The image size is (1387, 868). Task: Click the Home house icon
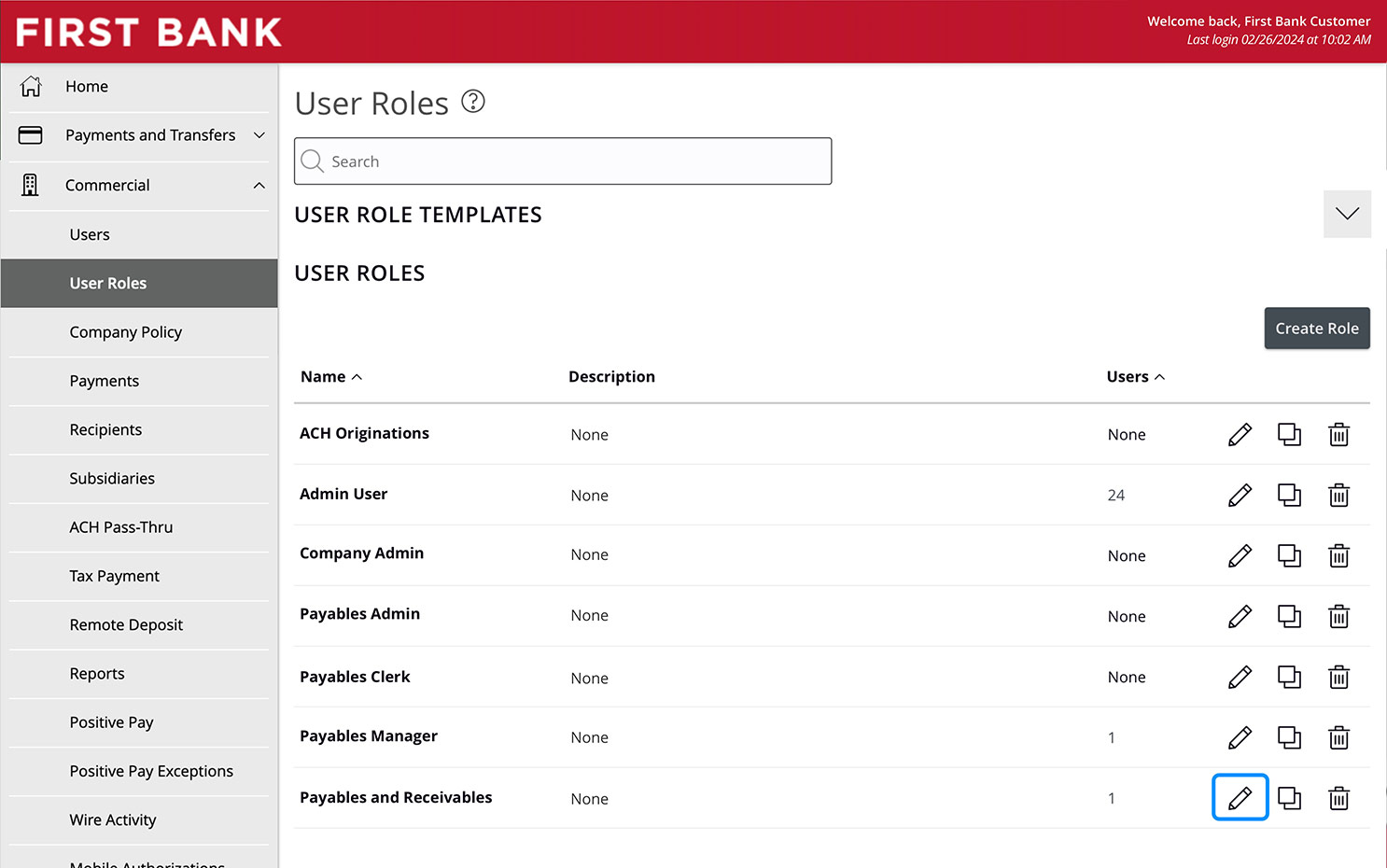[x=31, y=86]
